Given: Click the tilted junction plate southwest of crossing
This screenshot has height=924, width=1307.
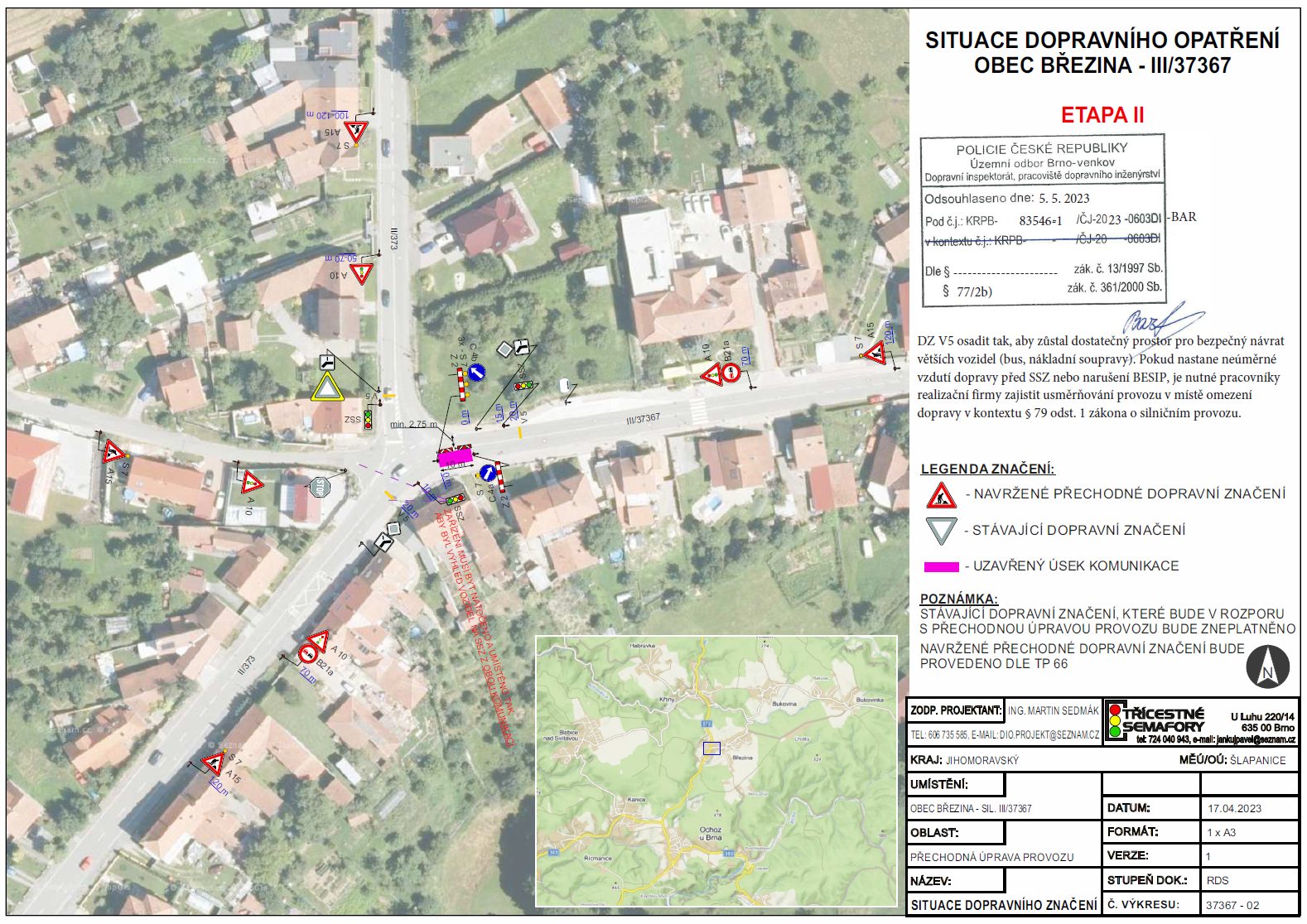Looking at the screenshot, I should (x=383, y=542).
